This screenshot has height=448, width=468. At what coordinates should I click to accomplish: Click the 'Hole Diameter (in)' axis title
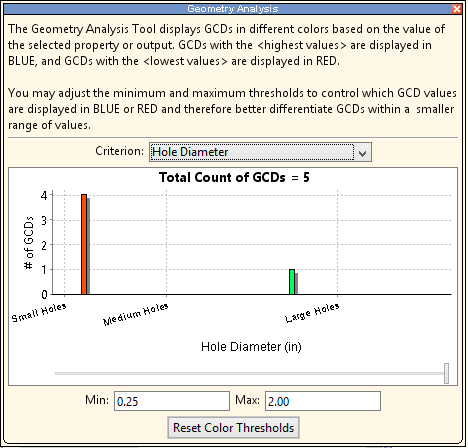click(x=251, y=347)
